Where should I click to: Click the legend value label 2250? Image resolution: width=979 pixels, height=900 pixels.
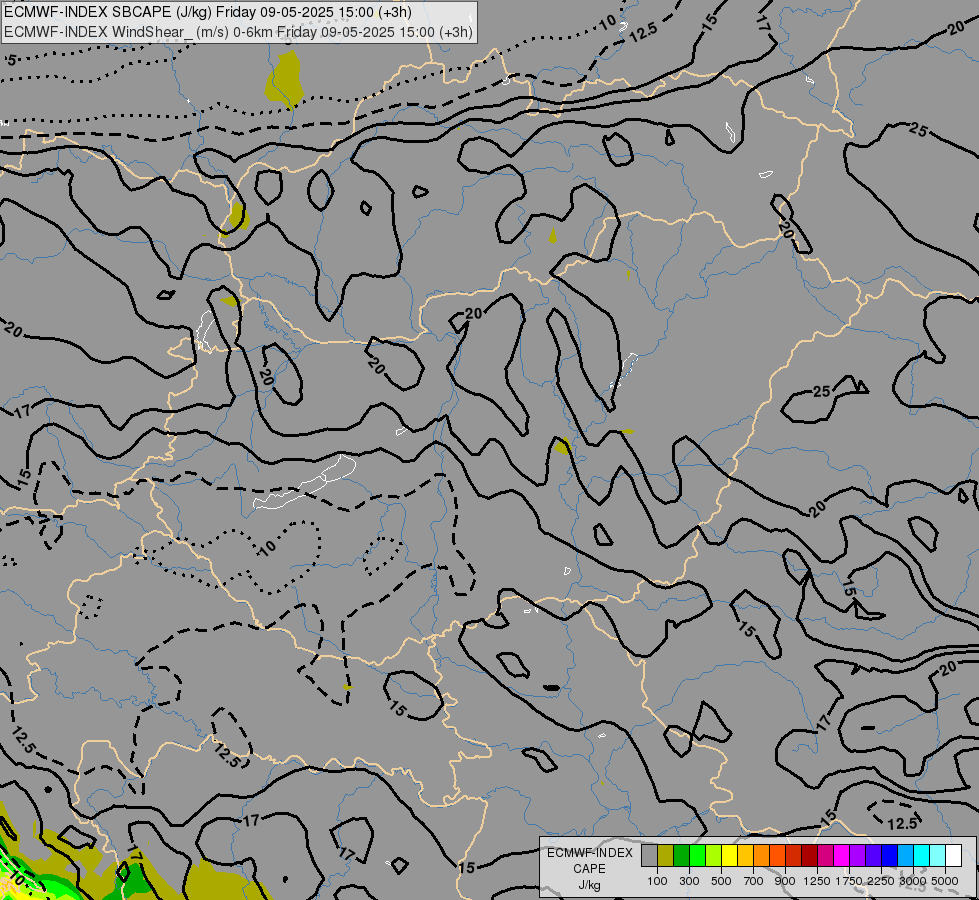tap(881, 881)
